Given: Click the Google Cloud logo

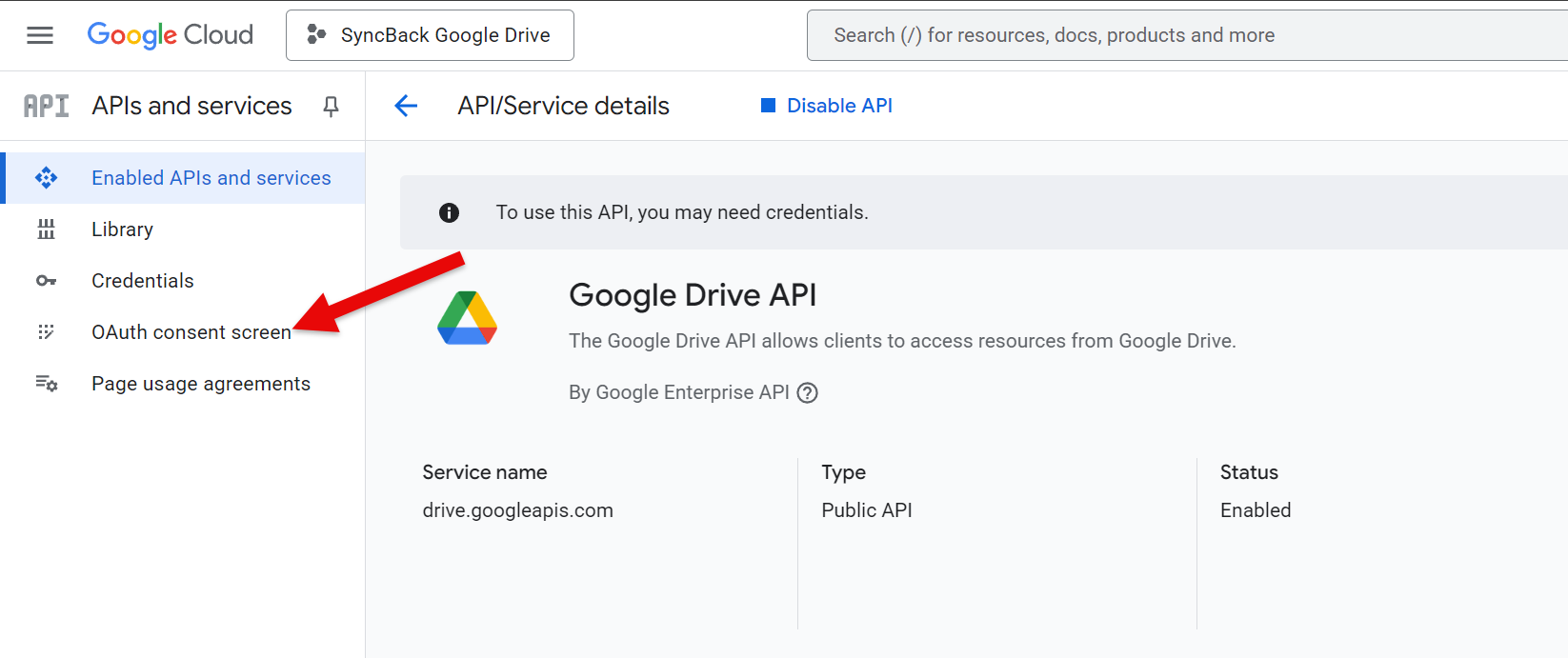Looking at the screenshot, I should point(171,35).
